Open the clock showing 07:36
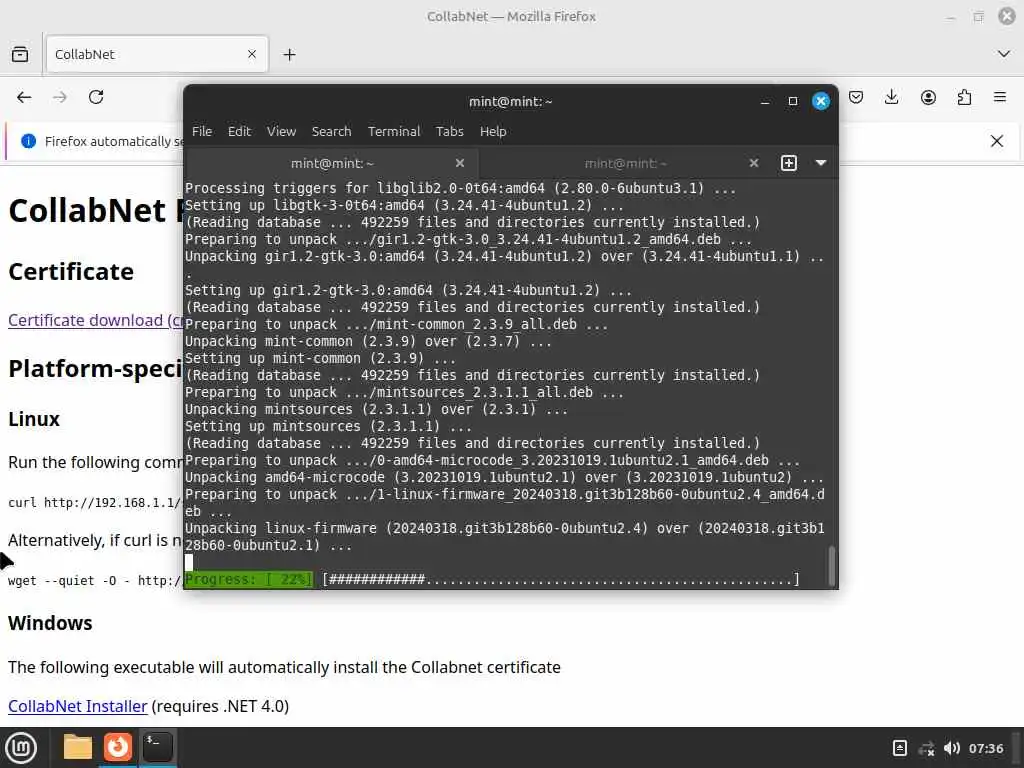 point(985,748)
